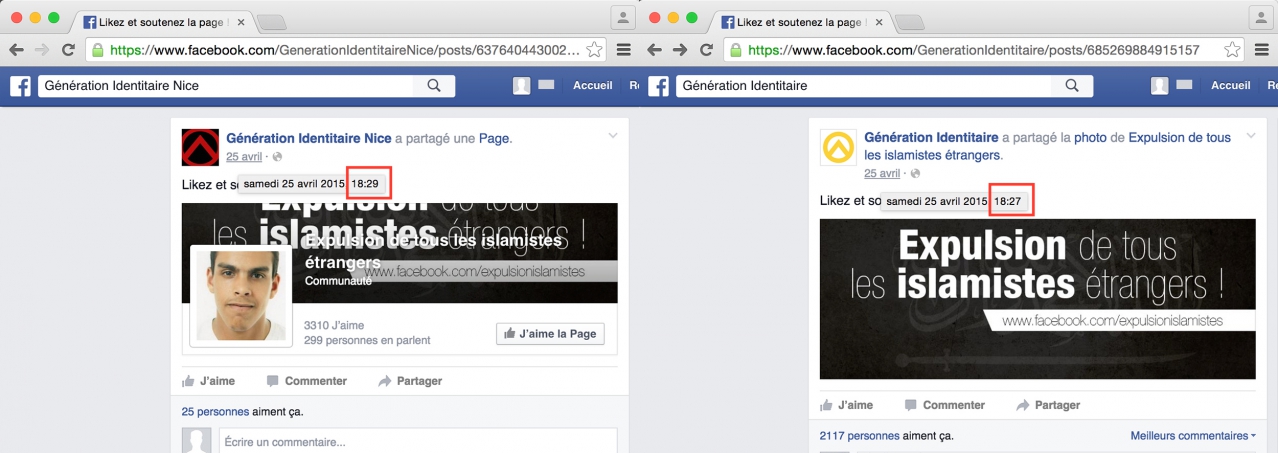Click privacy globe icon on right post

pyautogui.click(x=916, y=173)
